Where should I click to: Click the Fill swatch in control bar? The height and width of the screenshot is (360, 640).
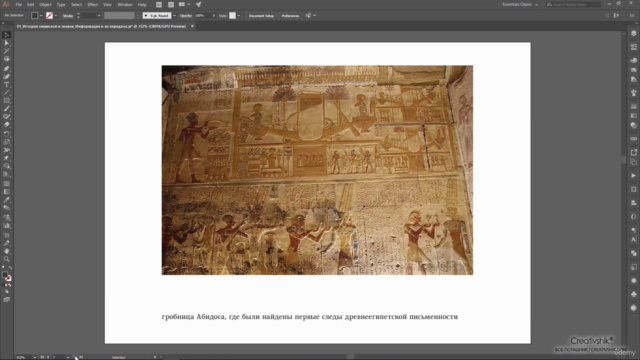[x=35, y=16]
